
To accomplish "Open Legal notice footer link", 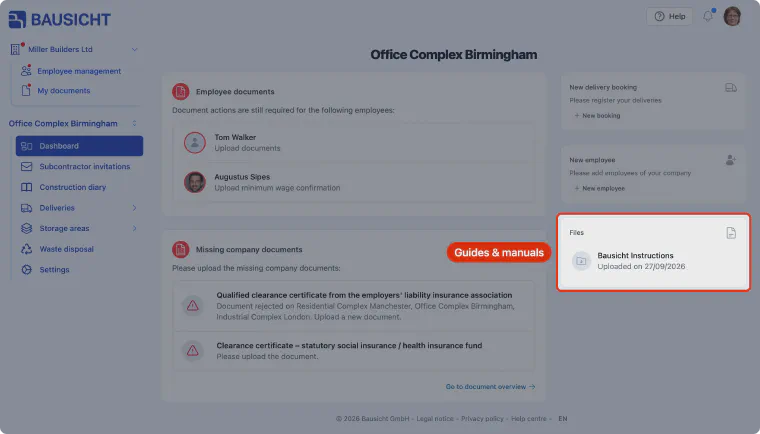I will tap(435, 418).
